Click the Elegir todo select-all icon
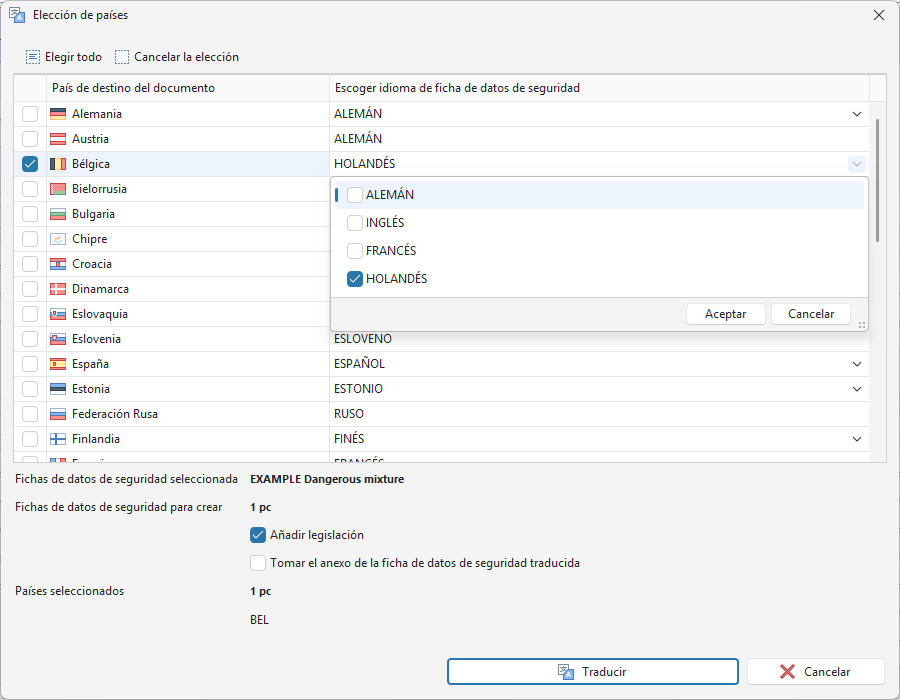 33,57
